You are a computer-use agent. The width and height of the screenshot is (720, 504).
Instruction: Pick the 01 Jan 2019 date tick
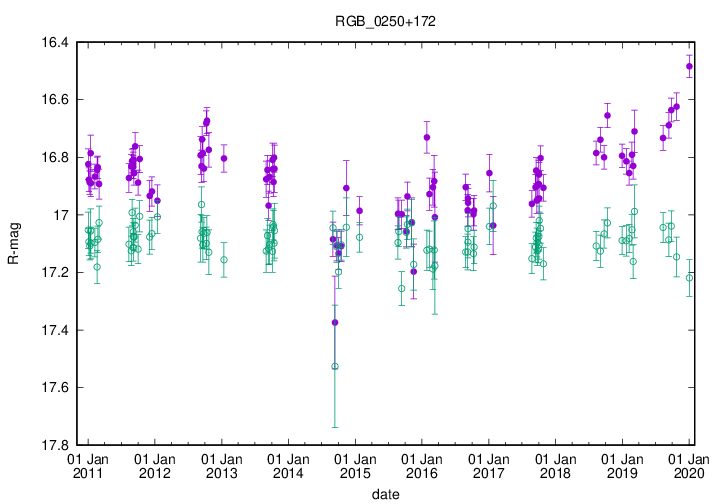(x=622, y=465)
